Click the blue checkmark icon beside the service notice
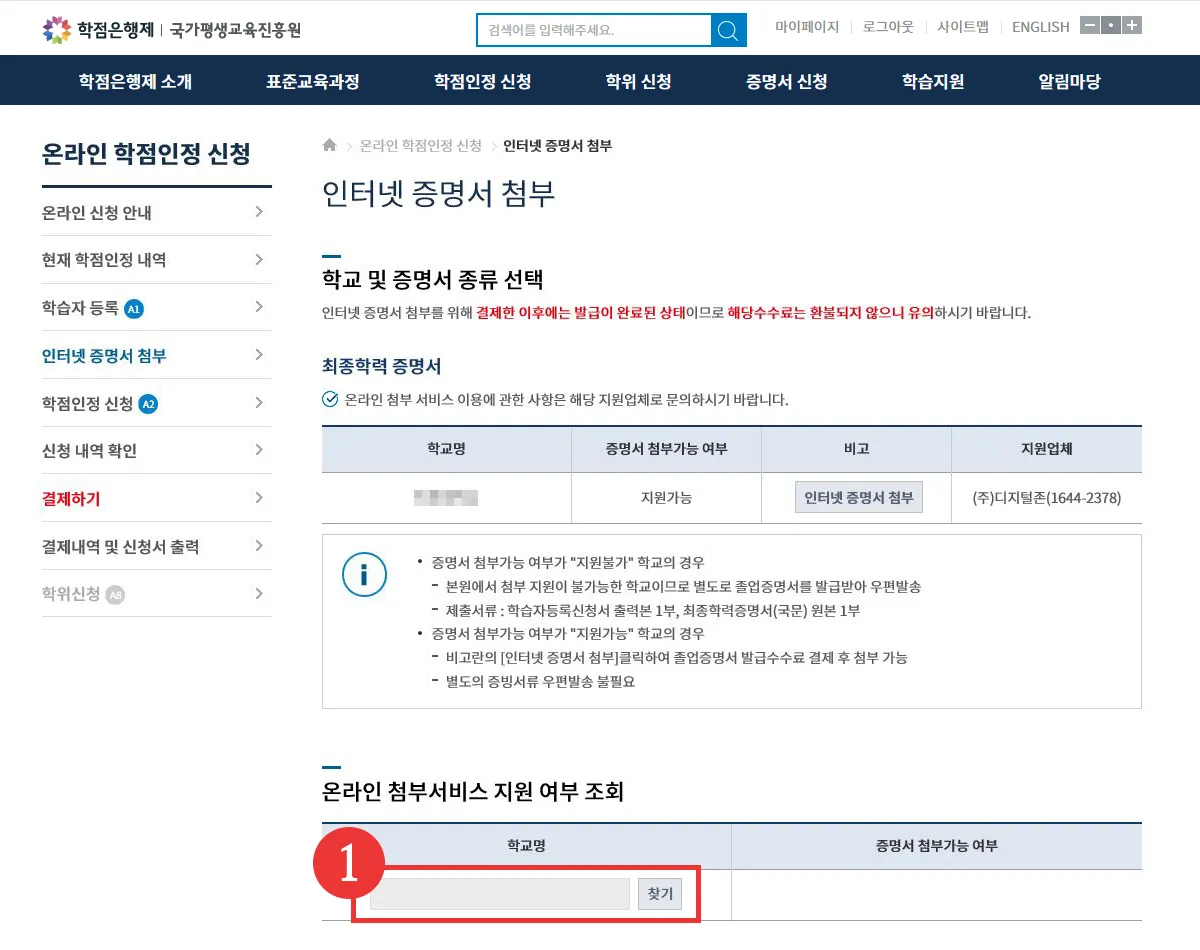Screen dimensions: 1200x950 pos(330,399)
